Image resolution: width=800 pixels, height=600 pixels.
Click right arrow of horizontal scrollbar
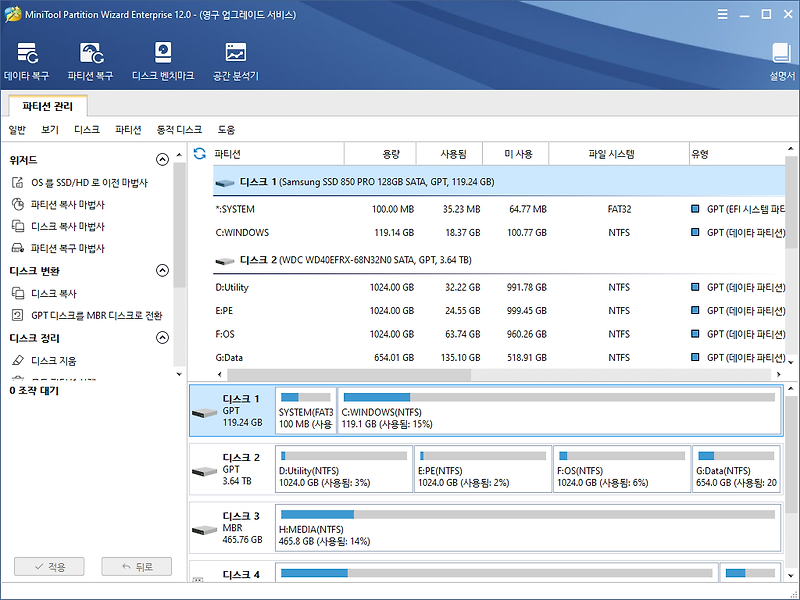pyautogui.click(x=779, y=374)
